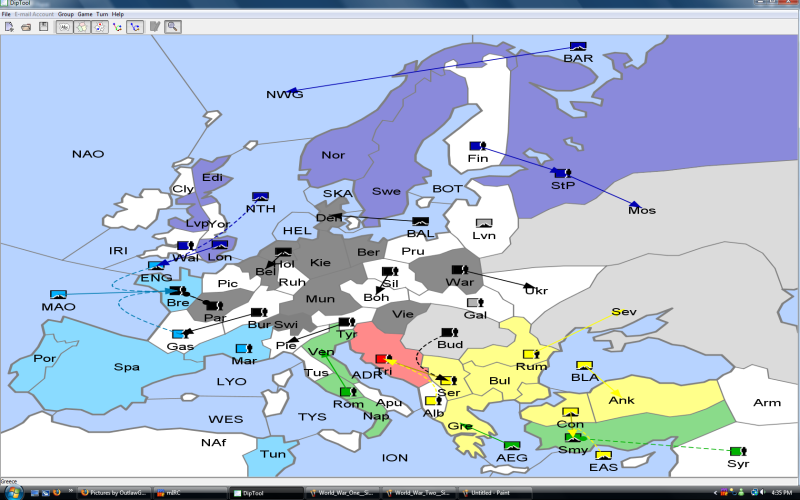Expand the Game menu

pos(85,14)
